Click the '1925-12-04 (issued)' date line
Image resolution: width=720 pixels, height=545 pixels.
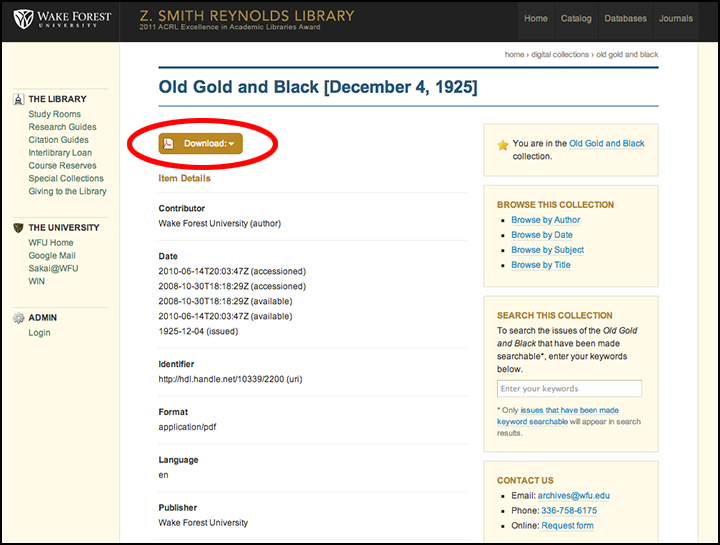pyautogui.click(x=198, y=331)
